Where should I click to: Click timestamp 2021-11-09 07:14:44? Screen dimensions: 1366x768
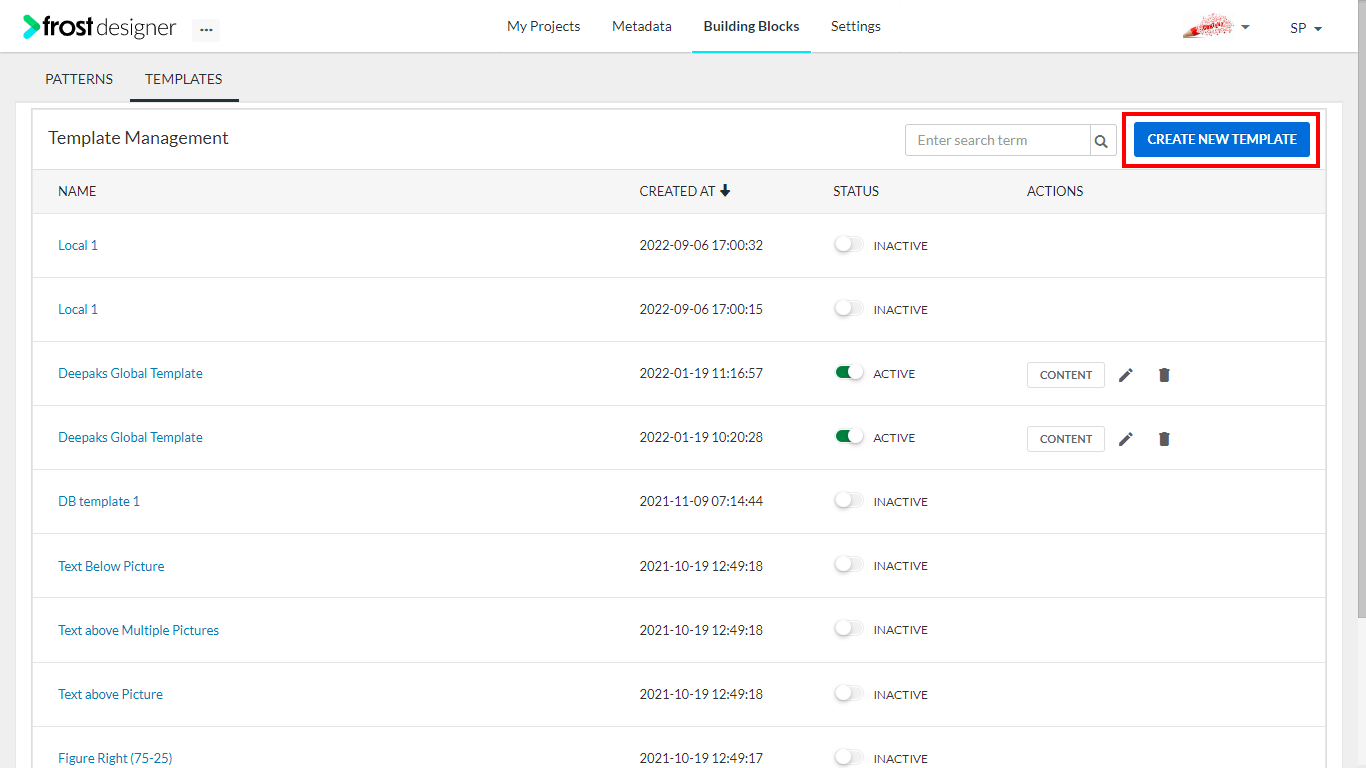pos(701,501)
